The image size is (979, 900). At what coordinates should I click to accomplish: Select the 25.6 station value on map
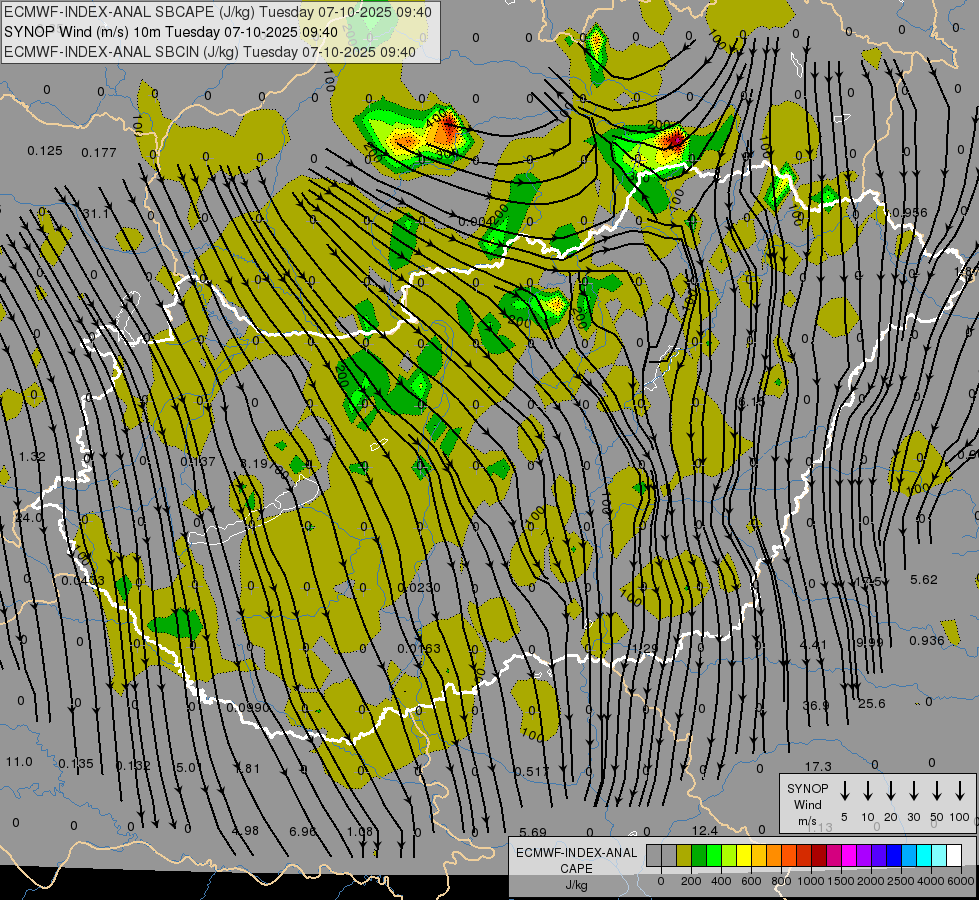coord(872,704)
